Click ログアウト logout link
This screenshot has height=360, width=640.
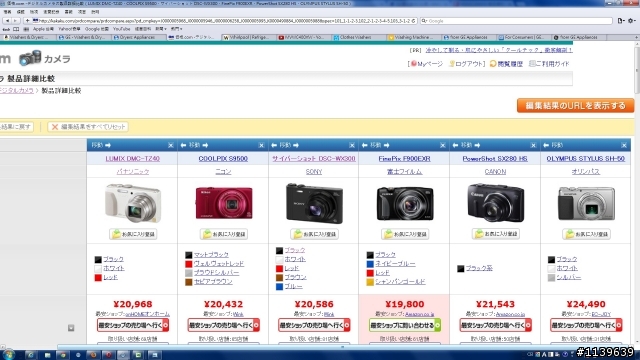(467, 64)
